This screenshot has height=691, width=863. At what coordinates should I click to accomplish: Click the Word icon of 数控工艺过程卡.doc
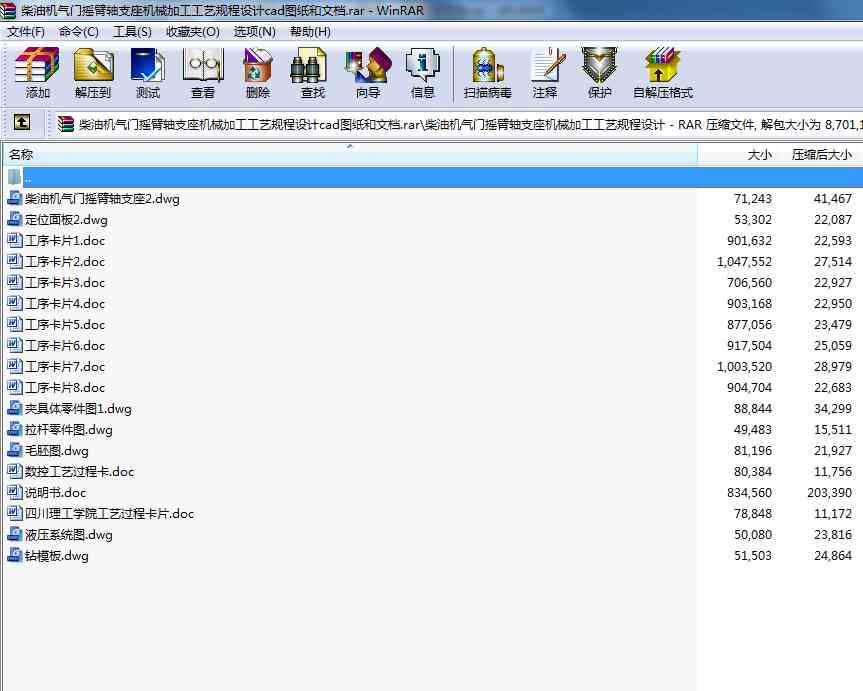pos(15,471)
